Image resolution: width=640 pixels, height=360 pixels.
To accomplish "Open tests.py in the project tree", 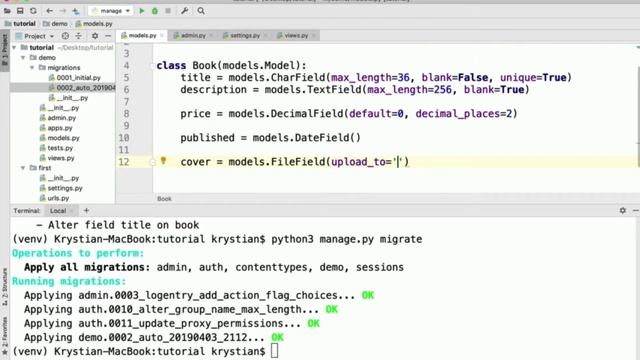I will click(56, 148).
